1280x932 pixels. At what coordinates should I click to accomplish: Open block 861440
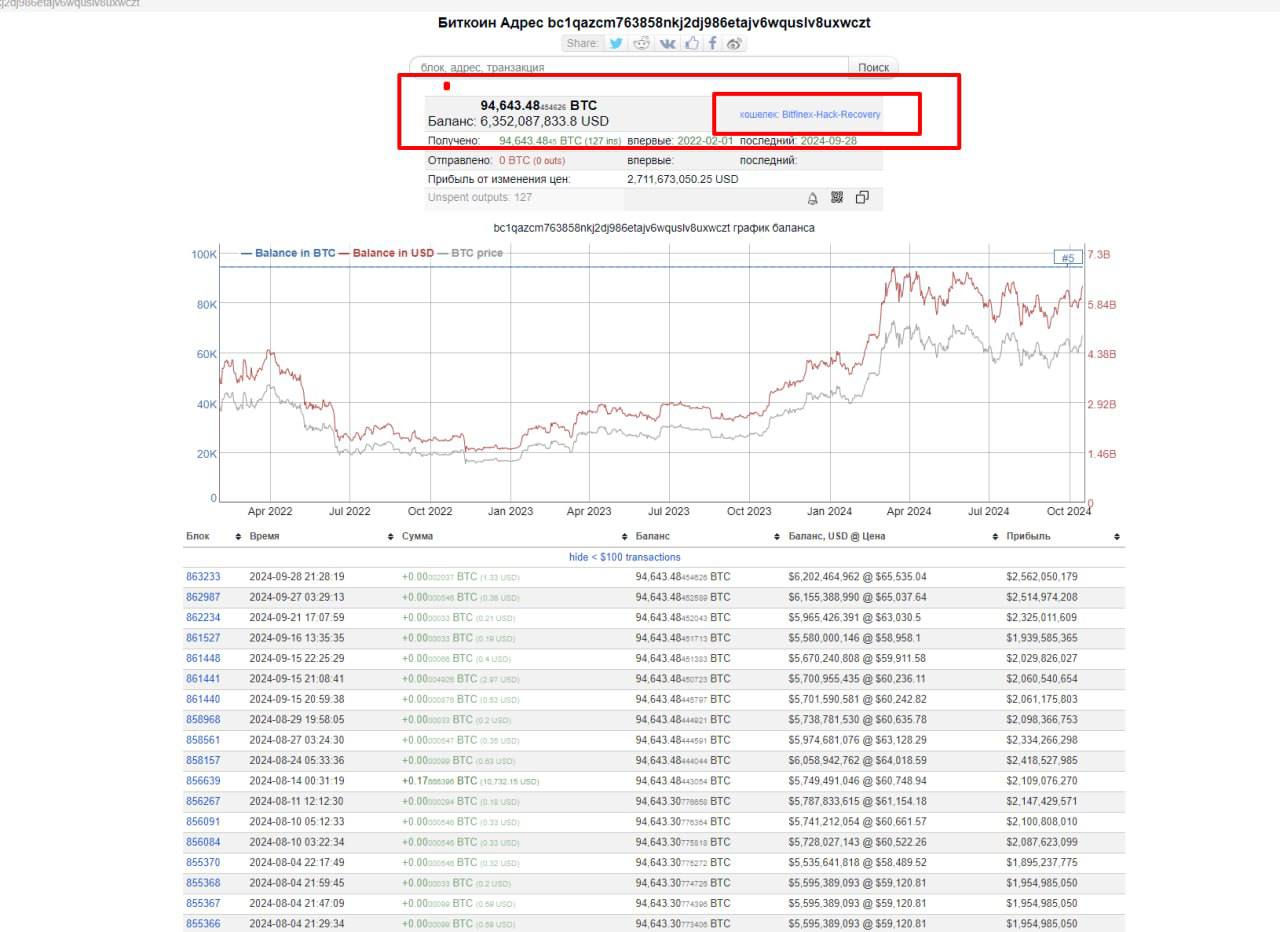(x=203, y=699)
